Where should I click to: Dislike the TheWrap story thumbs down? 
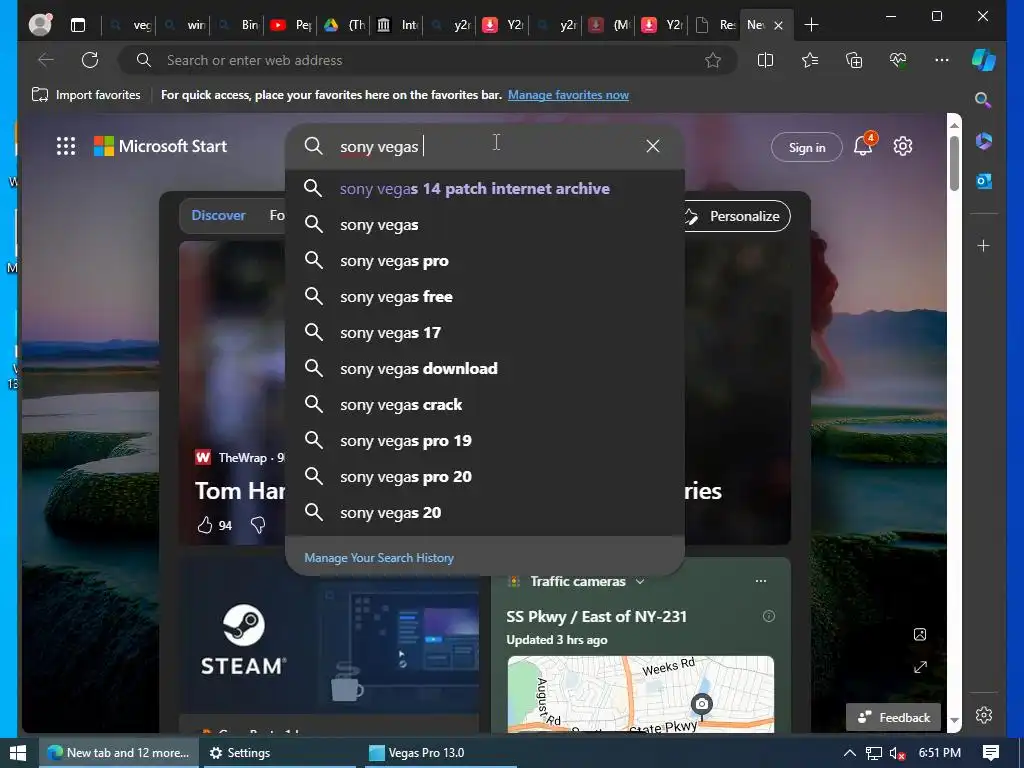(258, 525)
